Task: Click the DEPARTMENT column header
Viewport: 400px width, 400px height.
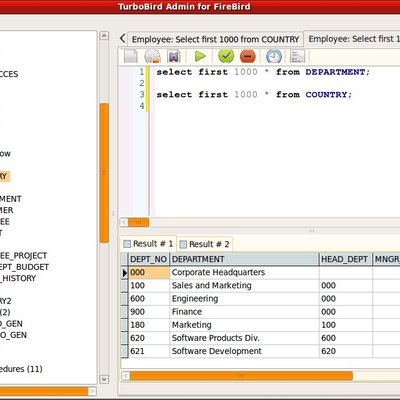Action: [x=244, y=259]
